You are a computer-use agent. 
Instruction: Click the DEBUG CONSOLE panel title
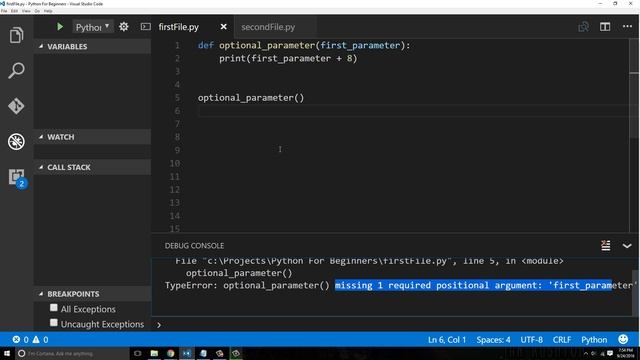click(194, 246)
